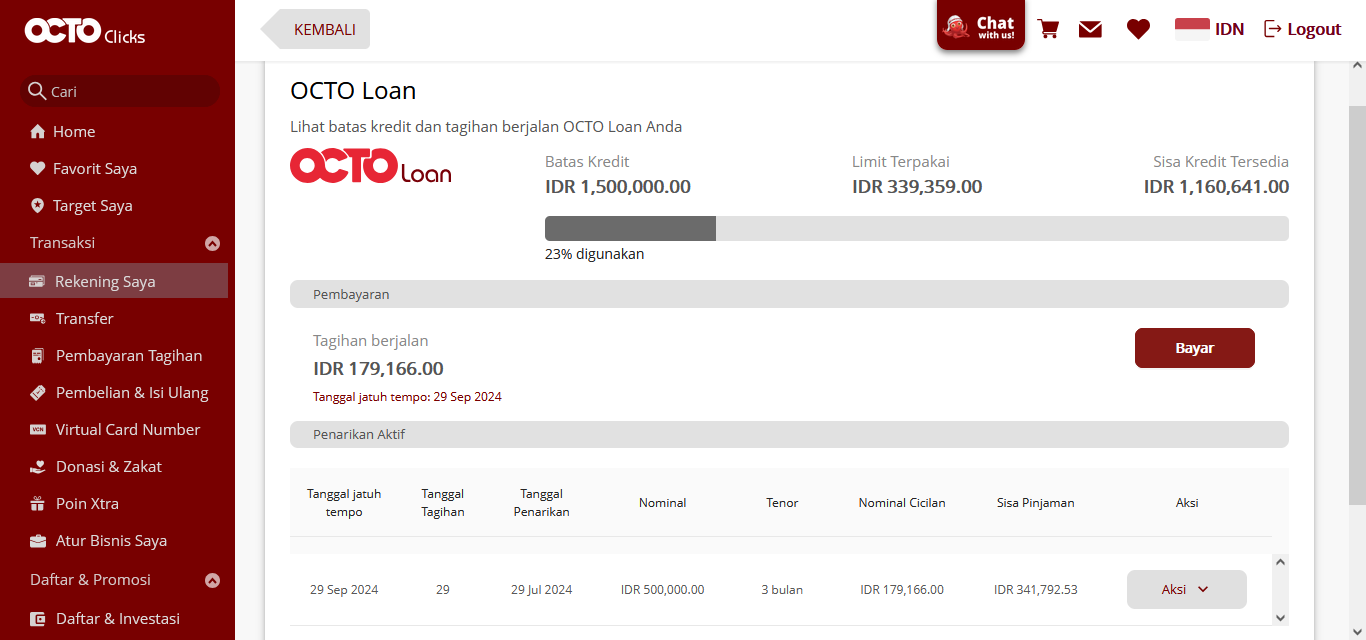
Task: Click the OCTO Loan logo
Action: [371, 166]
